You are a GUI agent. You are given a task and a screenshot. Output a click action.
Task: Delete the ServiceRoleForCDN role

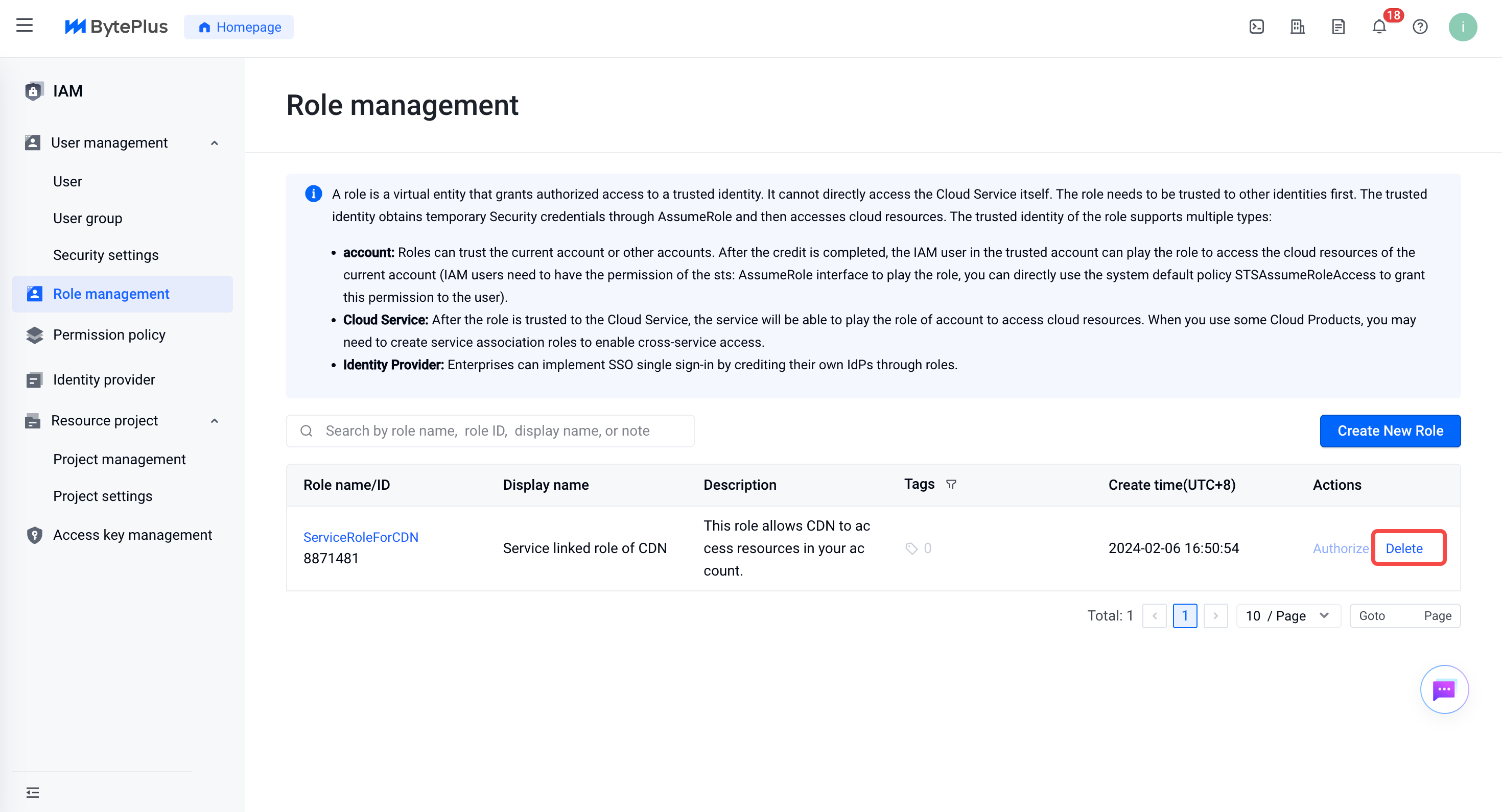(1404, 548)
